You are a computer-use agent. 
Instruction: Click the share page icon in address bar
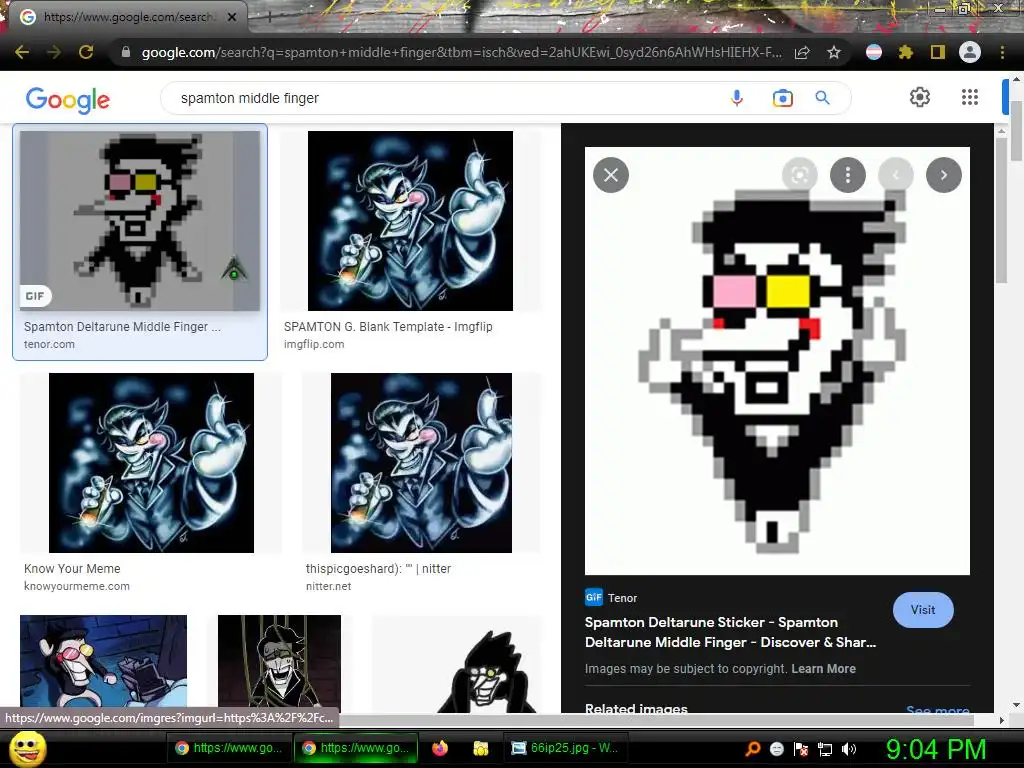tap(802, 52)
